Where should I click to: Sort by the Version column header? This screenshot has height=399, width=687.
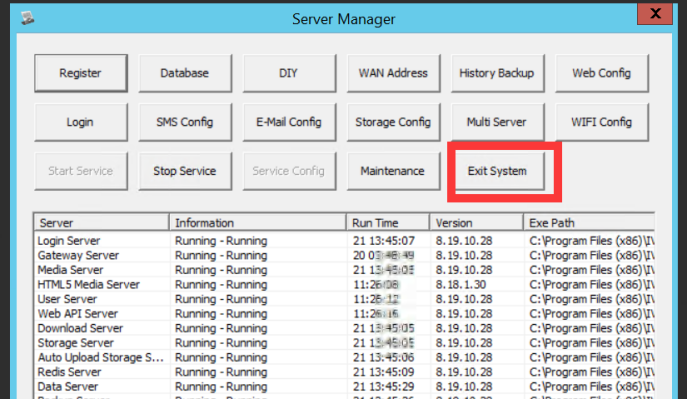(477, 223)
